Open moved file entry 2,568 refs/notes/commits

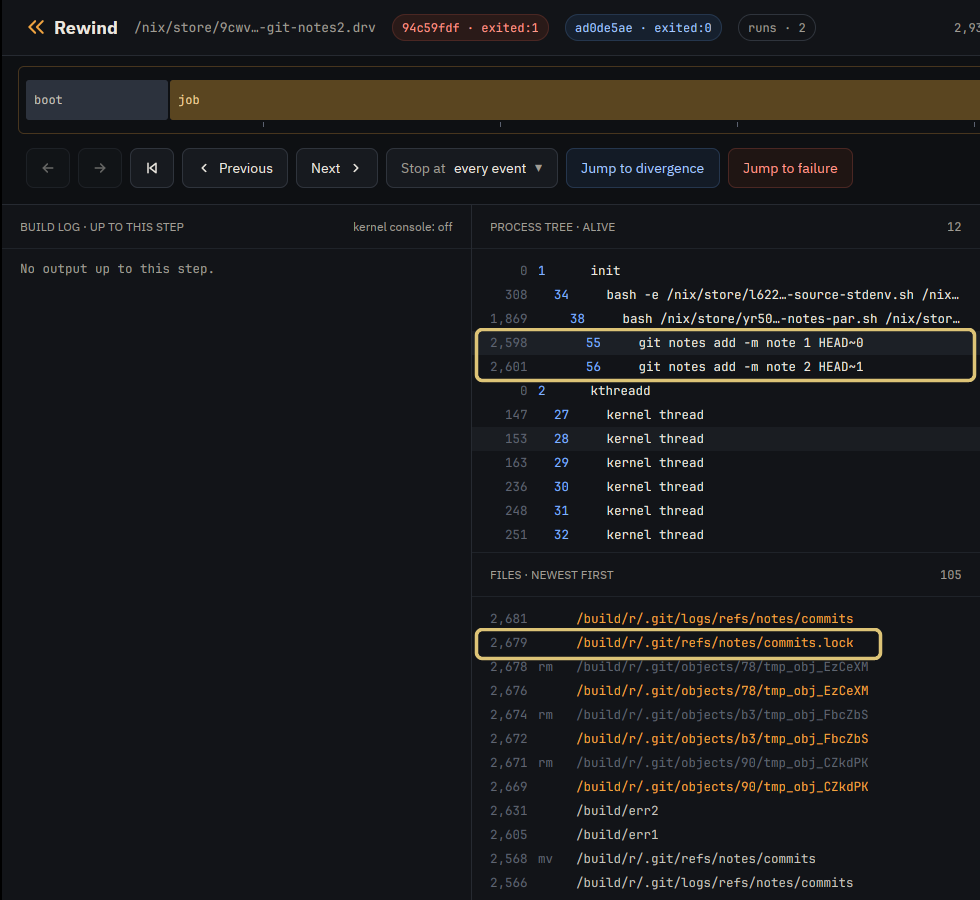point(726,859)
